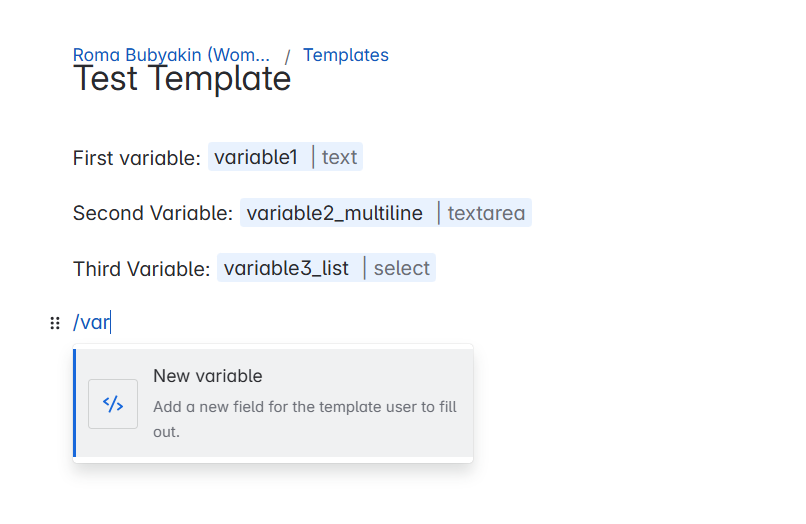This screenshot has height=524, width=806.
Task: Click the six-dot drag handle beside /var
Action: pyautogui.click(x=55, y=323)
